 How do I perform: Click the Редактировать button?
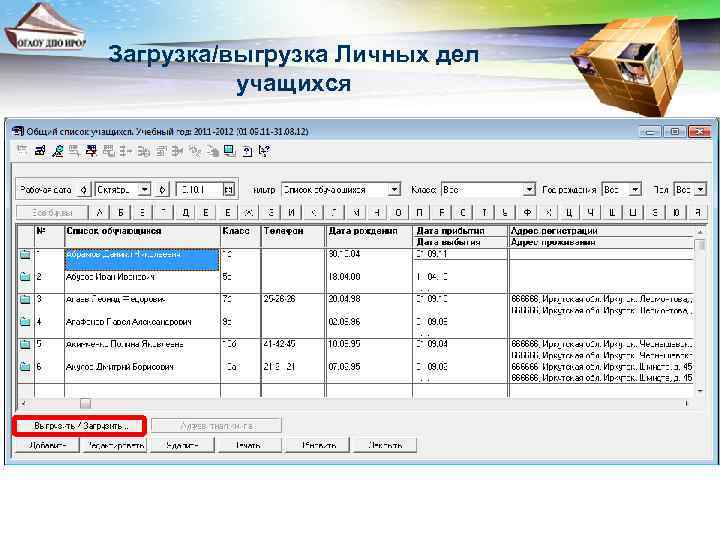tap(115, 445)
